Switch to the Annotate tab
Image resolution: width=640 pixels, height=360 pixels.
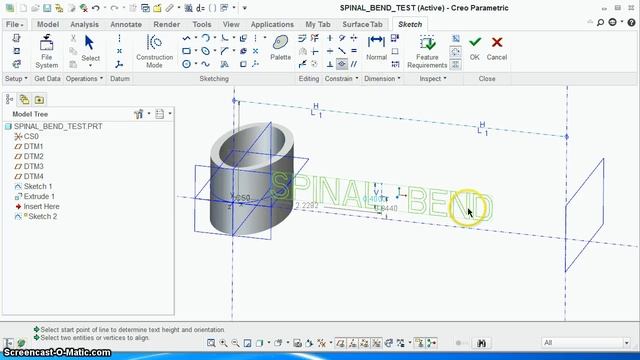click(x=126, y=24)
